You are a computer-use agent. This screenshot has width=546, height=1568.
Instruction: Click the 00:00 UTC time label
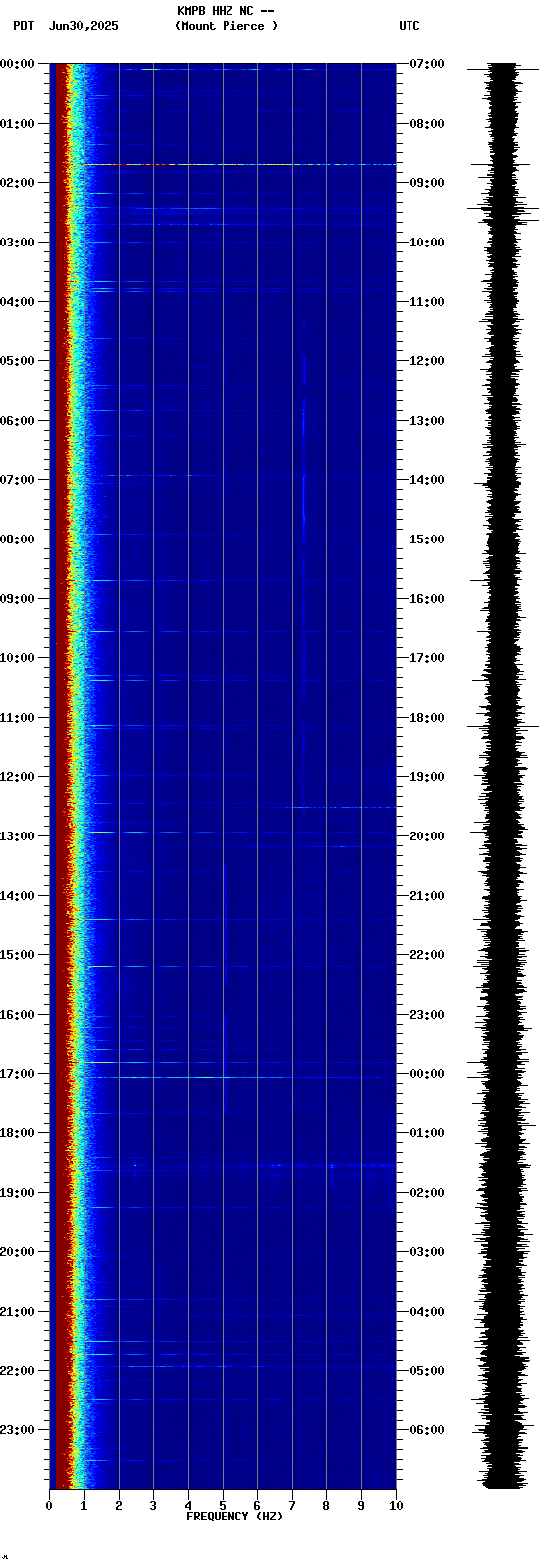coord(427,1074)
